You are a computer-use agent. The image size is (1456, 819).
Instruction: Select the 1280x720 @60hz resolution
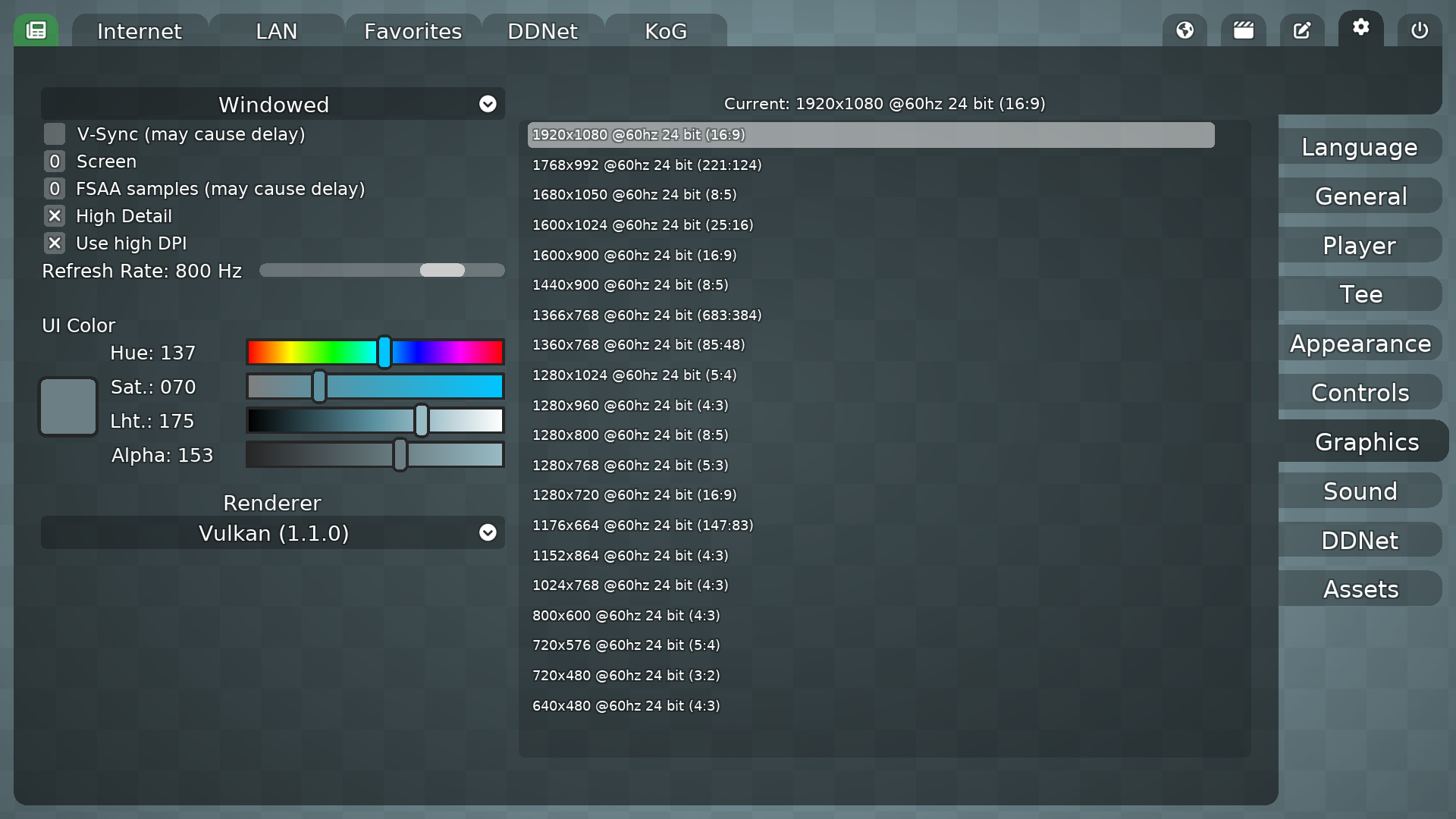tap(634, 494)
